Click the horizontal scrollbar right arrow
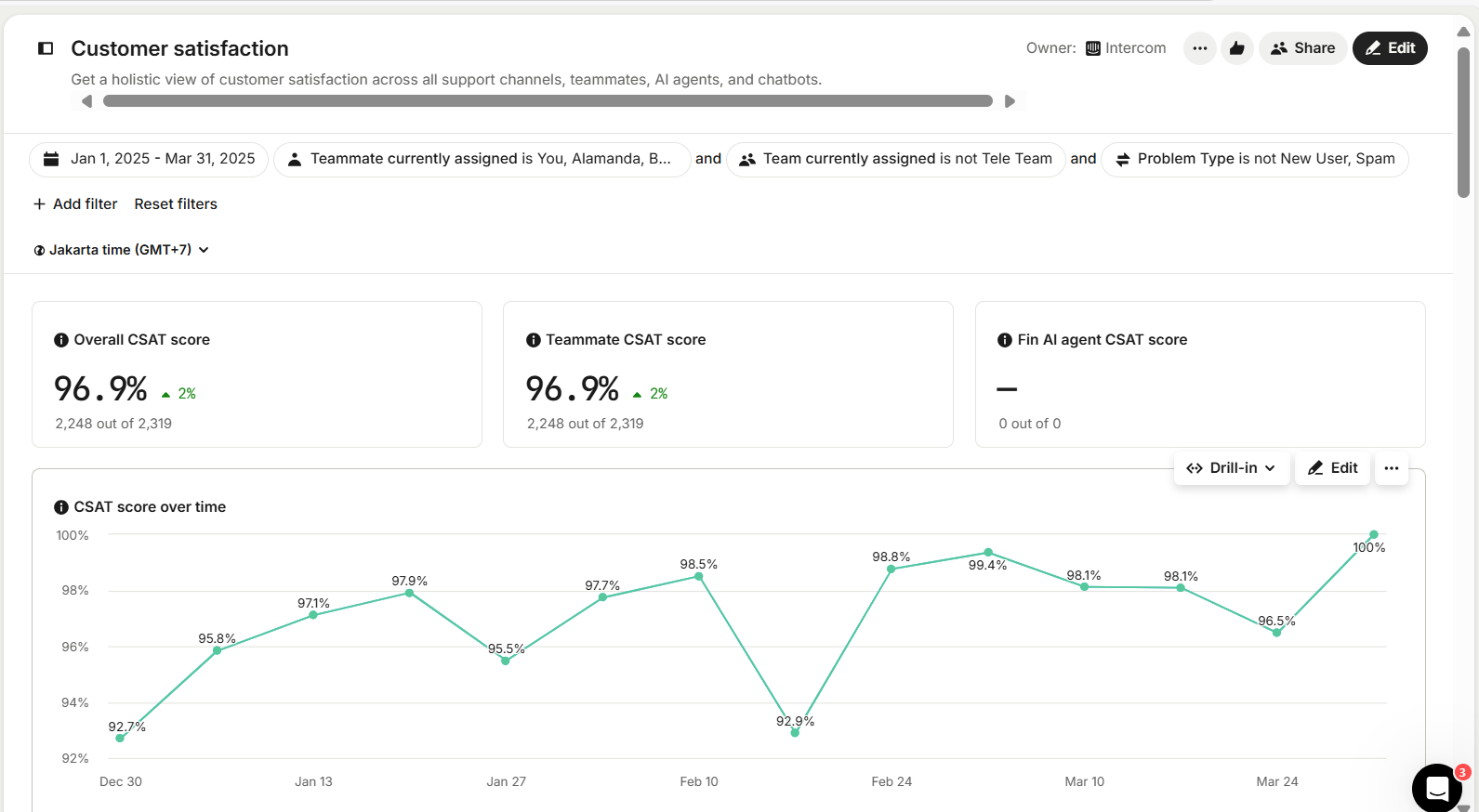Screen dimensions: 1479x812 pyautogui.click(x=1010, y=101)
